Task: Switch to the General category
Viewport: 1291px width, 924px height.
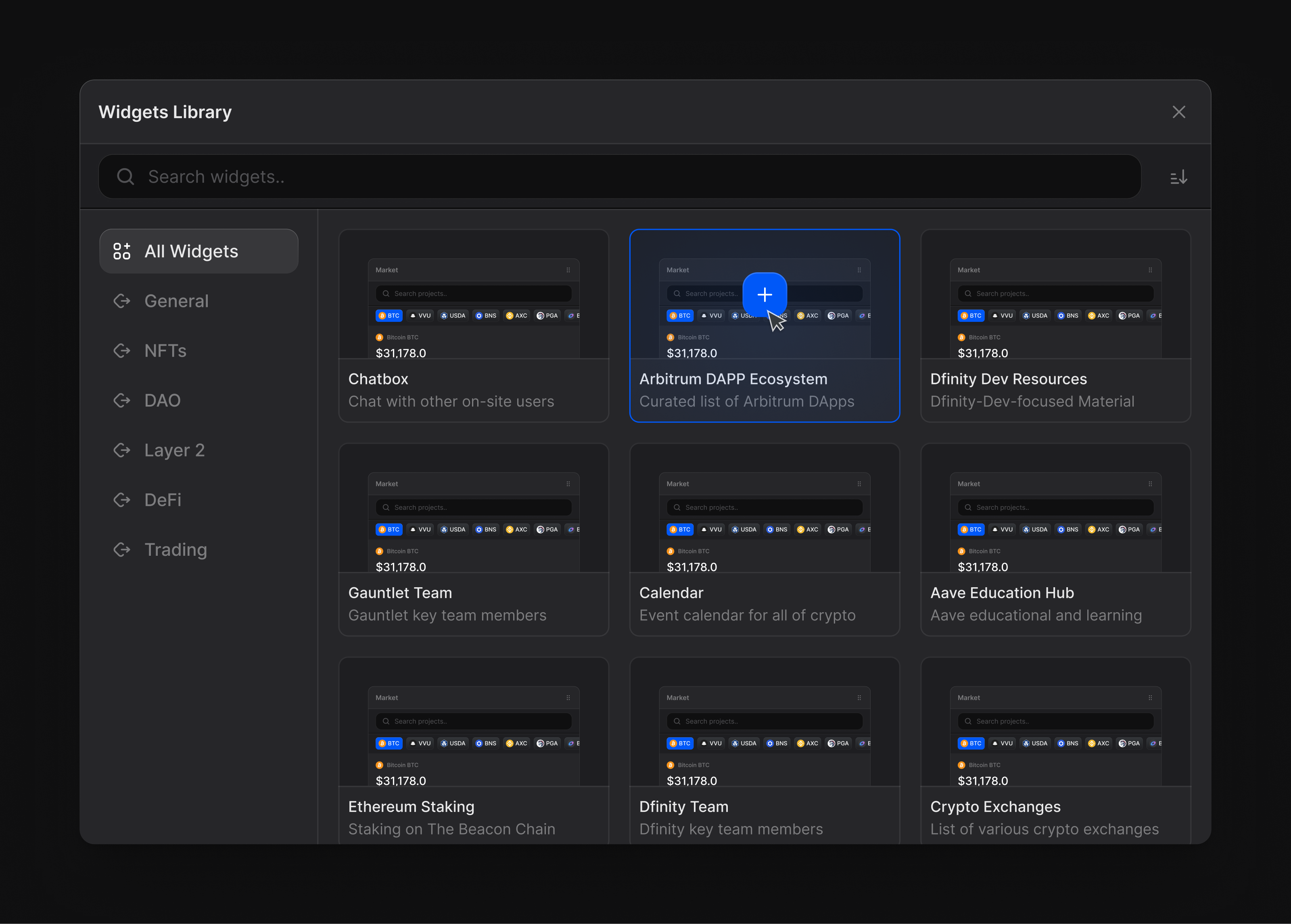Action: (176, 300)
